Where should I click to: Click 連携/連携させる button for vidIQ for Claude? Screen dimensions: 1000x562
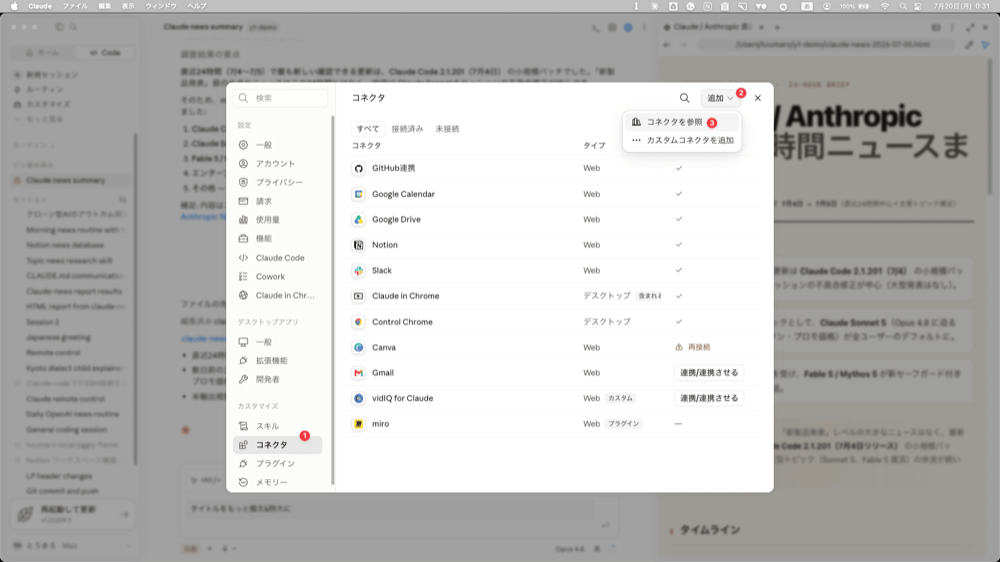click(709, 398)
